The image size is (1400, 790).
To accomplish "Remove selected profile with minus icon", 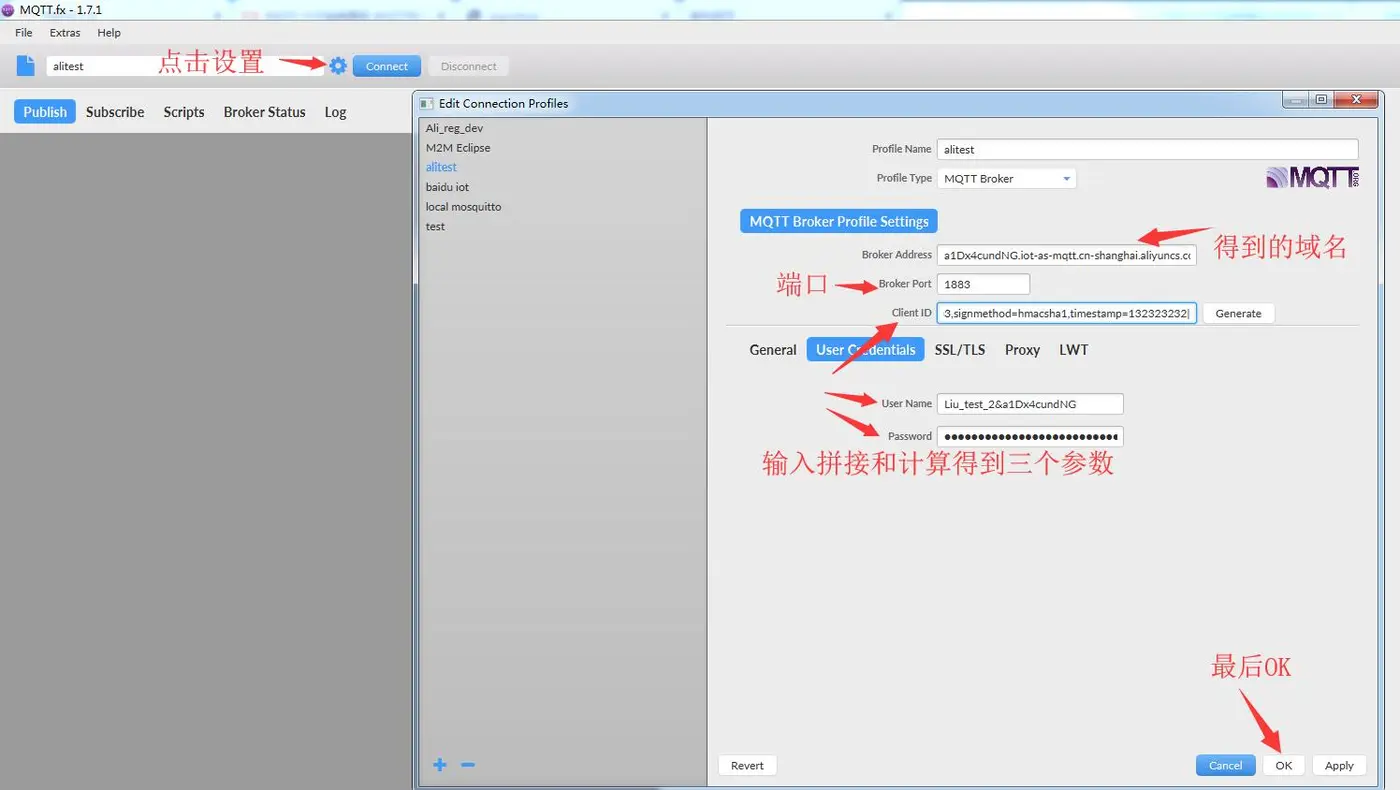I will [x=468, y=765].
